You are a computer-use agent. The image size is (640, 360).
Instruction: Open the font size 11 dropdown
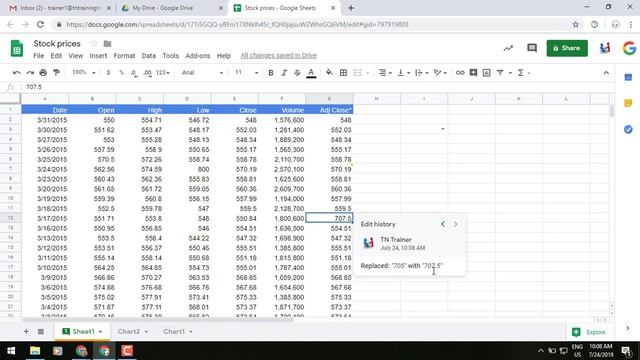click(246, 73)
